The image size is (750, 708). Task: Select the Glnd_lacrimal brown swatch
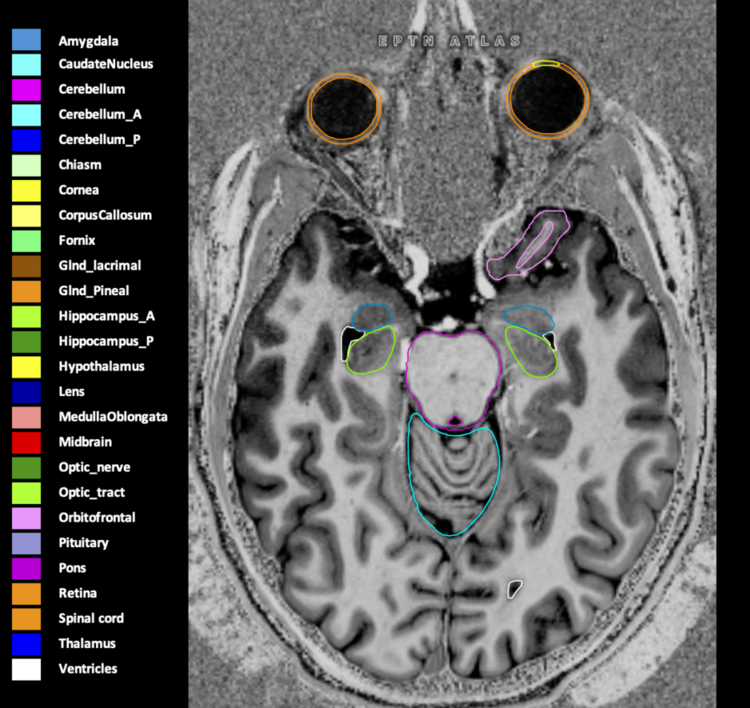[26, 266]
